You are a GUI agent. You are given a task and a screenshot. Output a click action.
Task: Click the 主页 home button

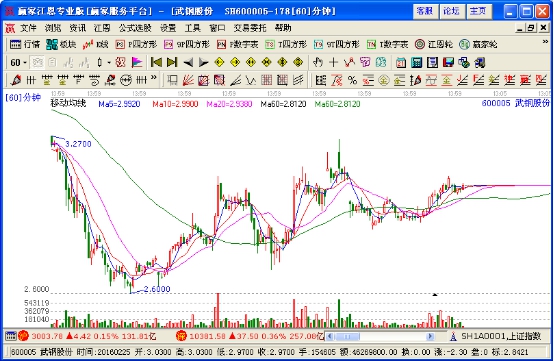(478, 11)
